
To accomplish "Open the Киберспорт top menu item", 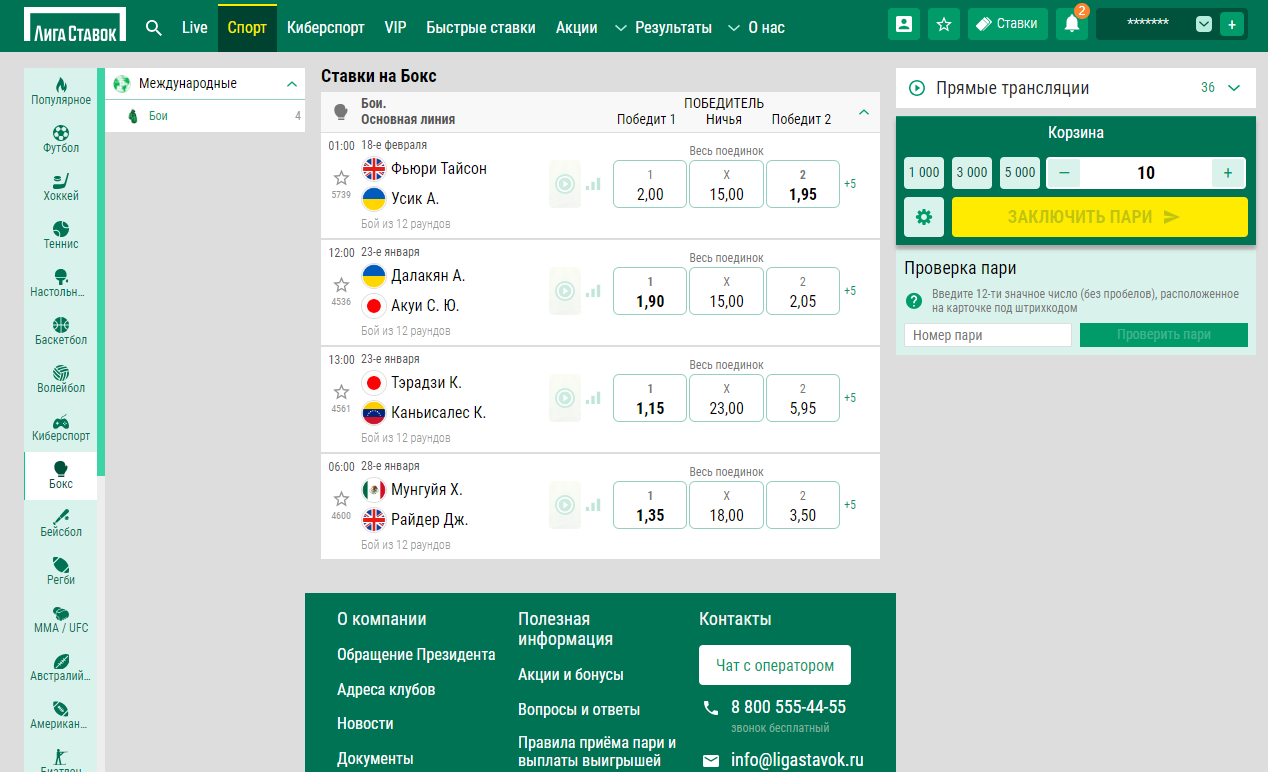I will pos(325,27).
